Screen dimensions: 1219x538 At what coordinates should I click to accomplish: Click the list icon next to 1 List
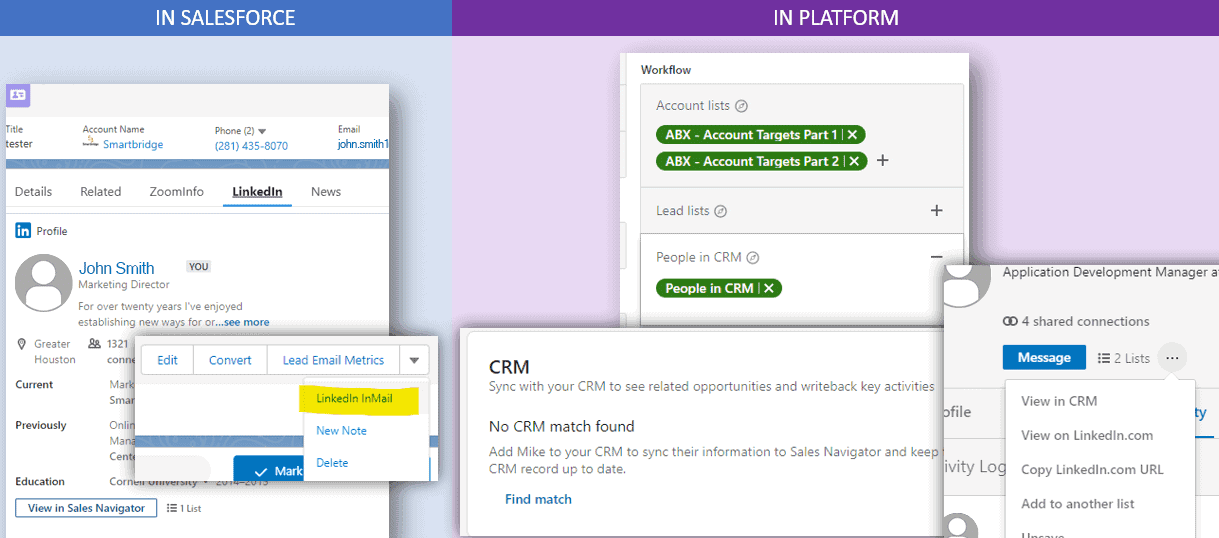pyautogui.click(x=171, y=508)
